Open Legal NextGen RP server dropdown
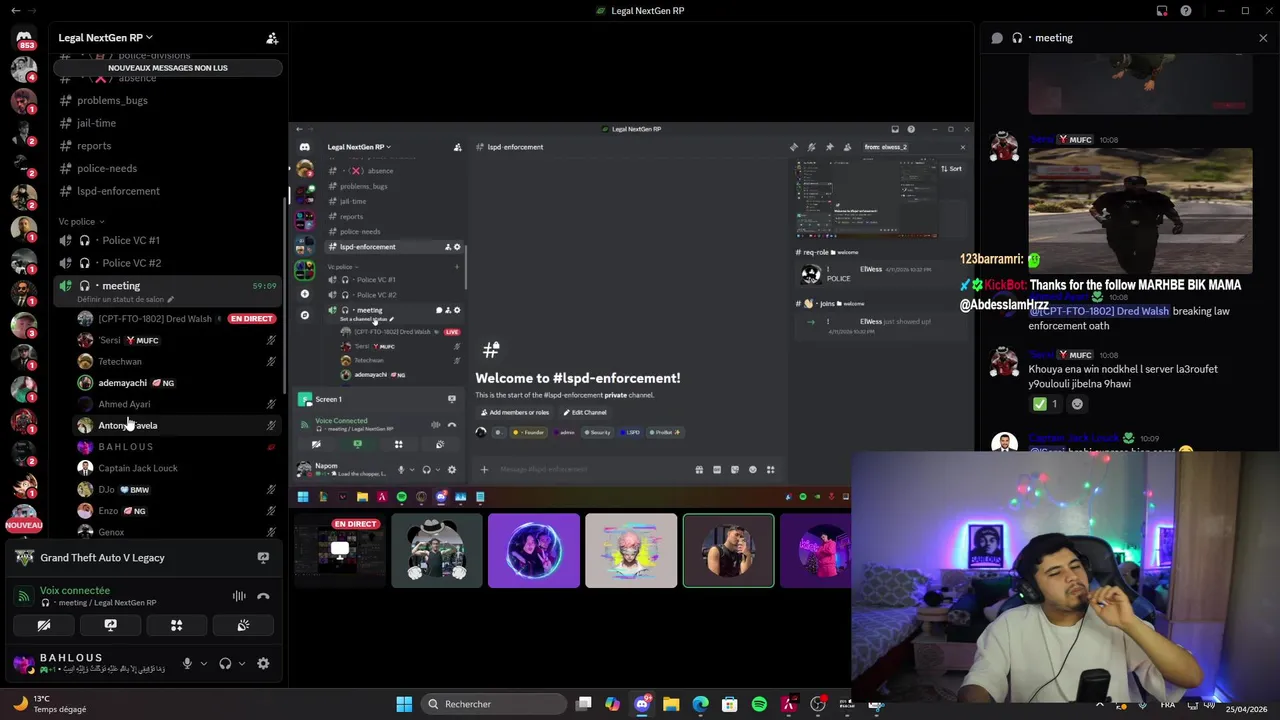 click(105, 38)
